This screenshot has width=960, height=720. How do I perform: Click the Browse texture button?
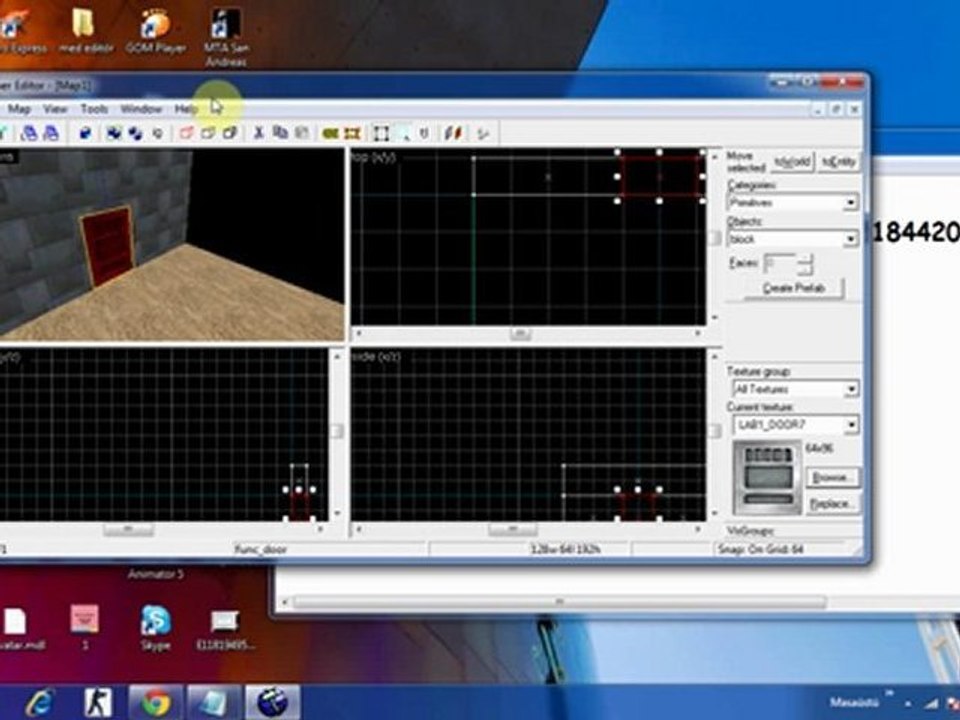tap(832, 478)
